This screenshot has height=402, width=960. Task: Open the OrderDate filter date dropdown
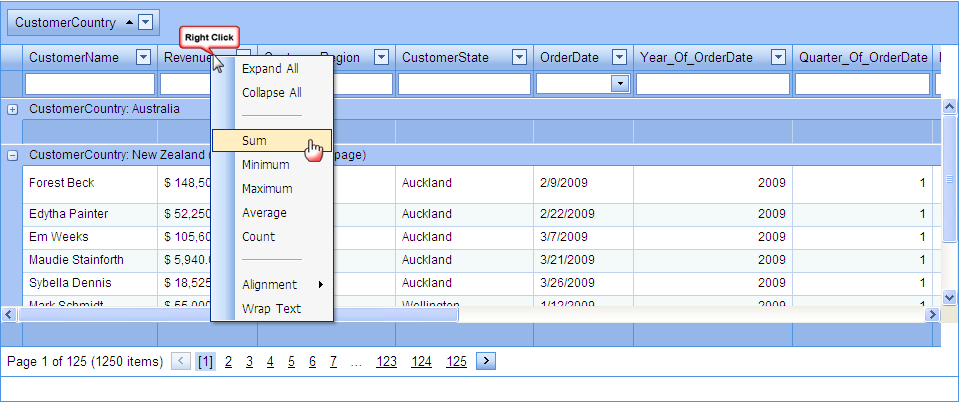pos(619,84)
